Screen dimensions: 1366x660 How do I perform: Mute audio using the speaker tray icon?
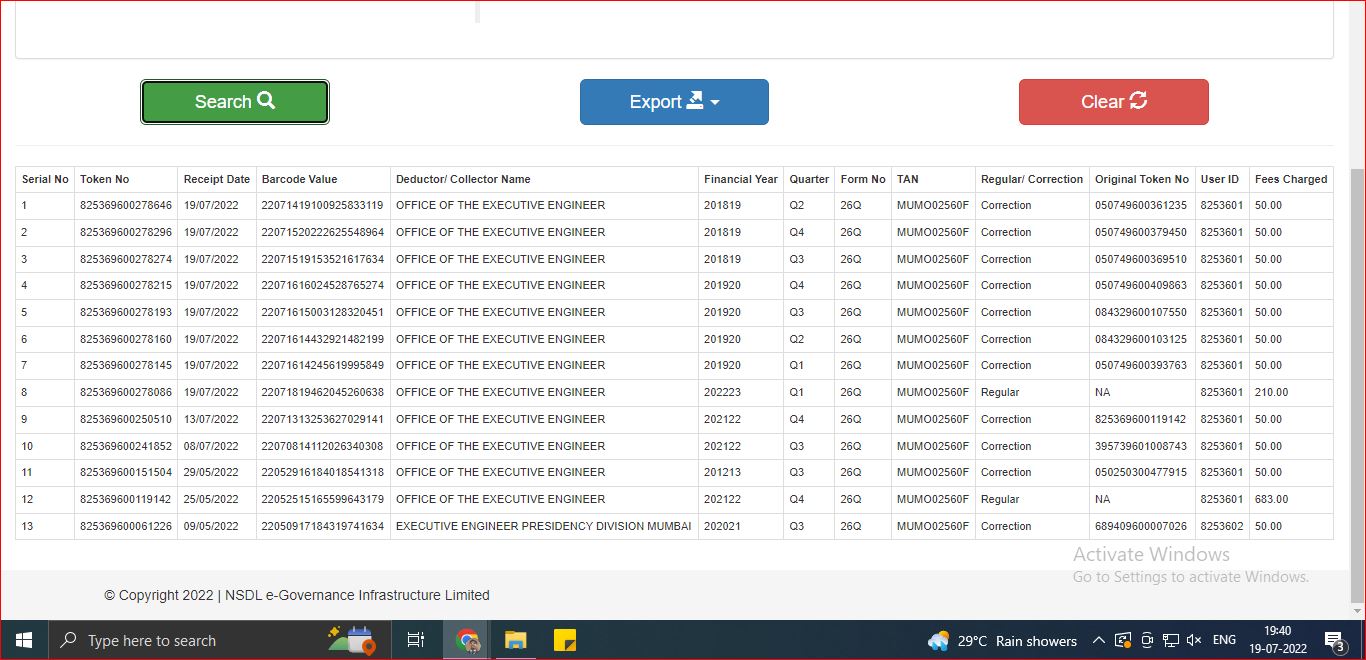[x=1194, y=640]
